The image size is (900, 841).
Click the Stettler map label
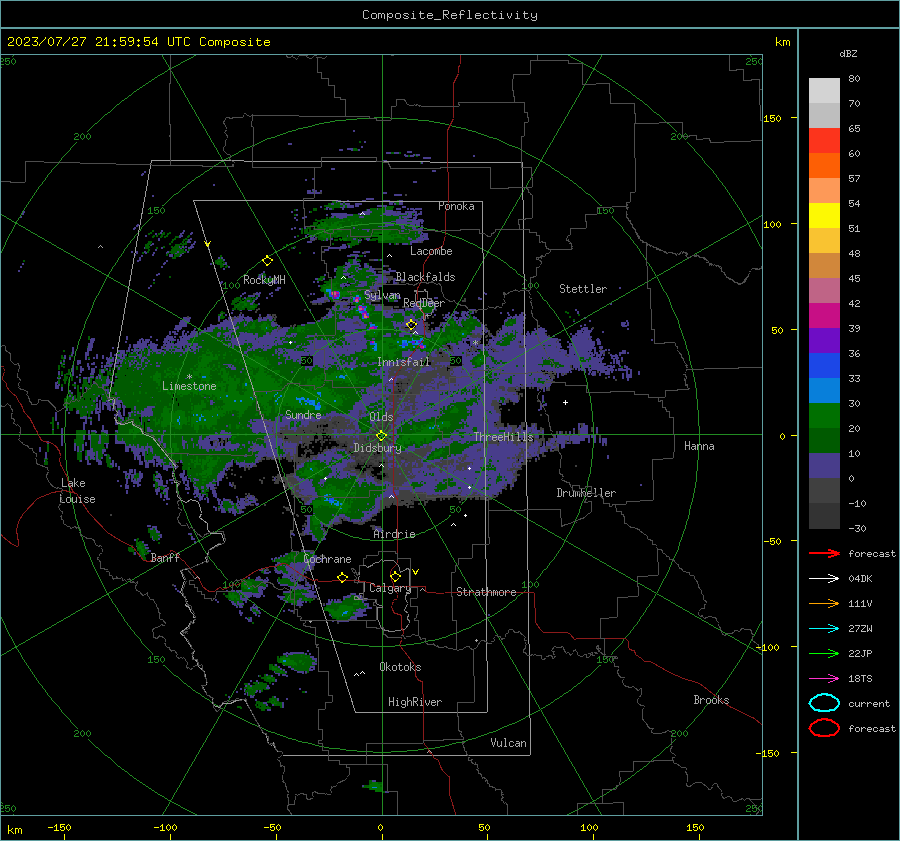(x=583, y=289)
